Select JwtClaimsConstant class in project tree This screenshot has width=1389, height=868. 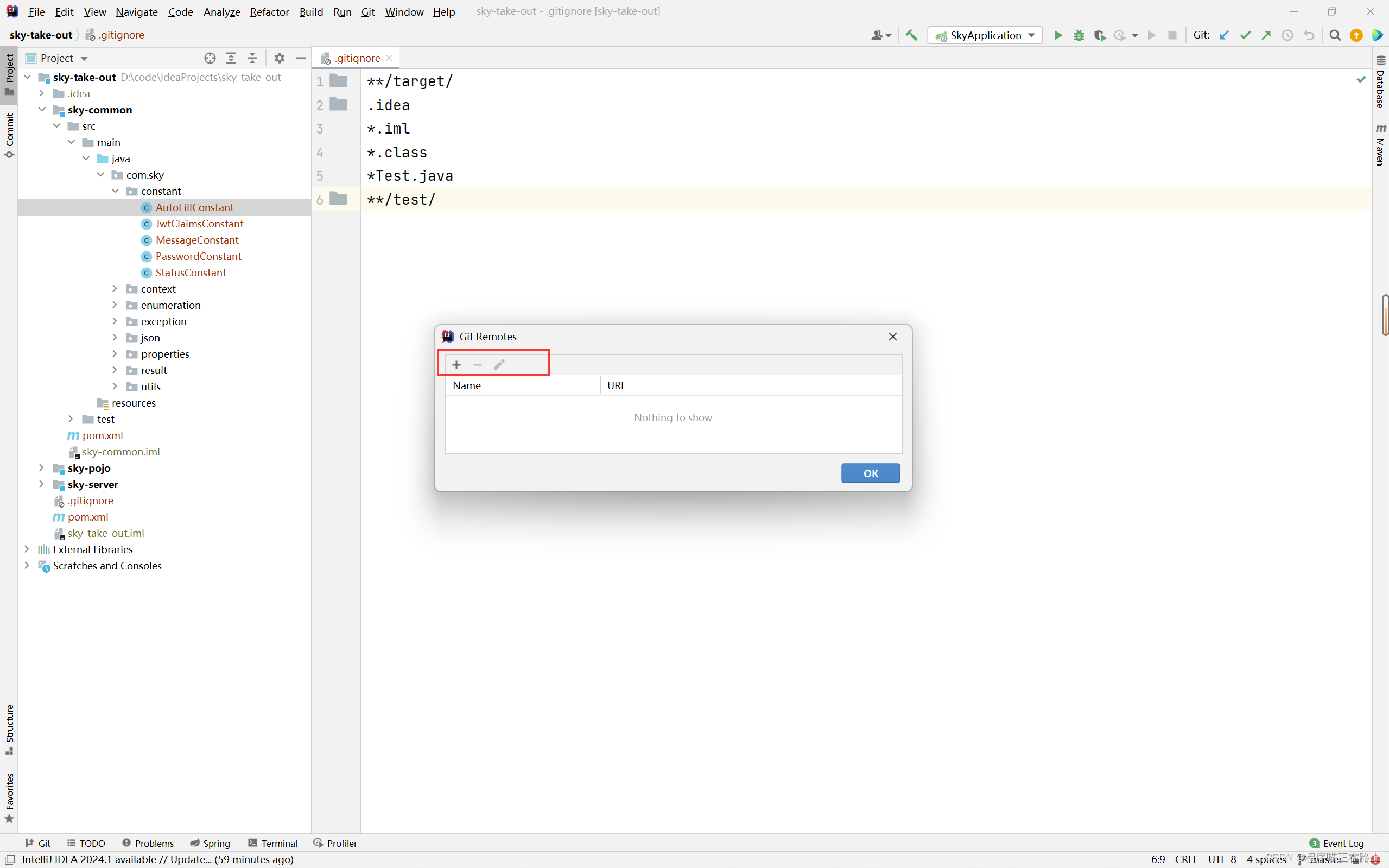coord(199,223)
